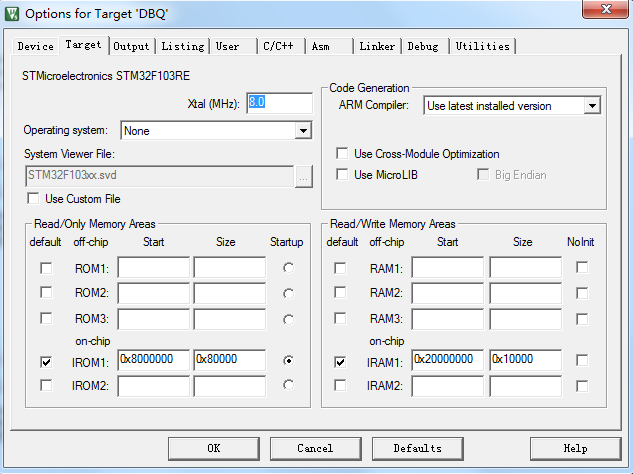Click the ROM1 Start field
Screen dimensions: 633x474
pyautogui.click(x=153, y=267)
